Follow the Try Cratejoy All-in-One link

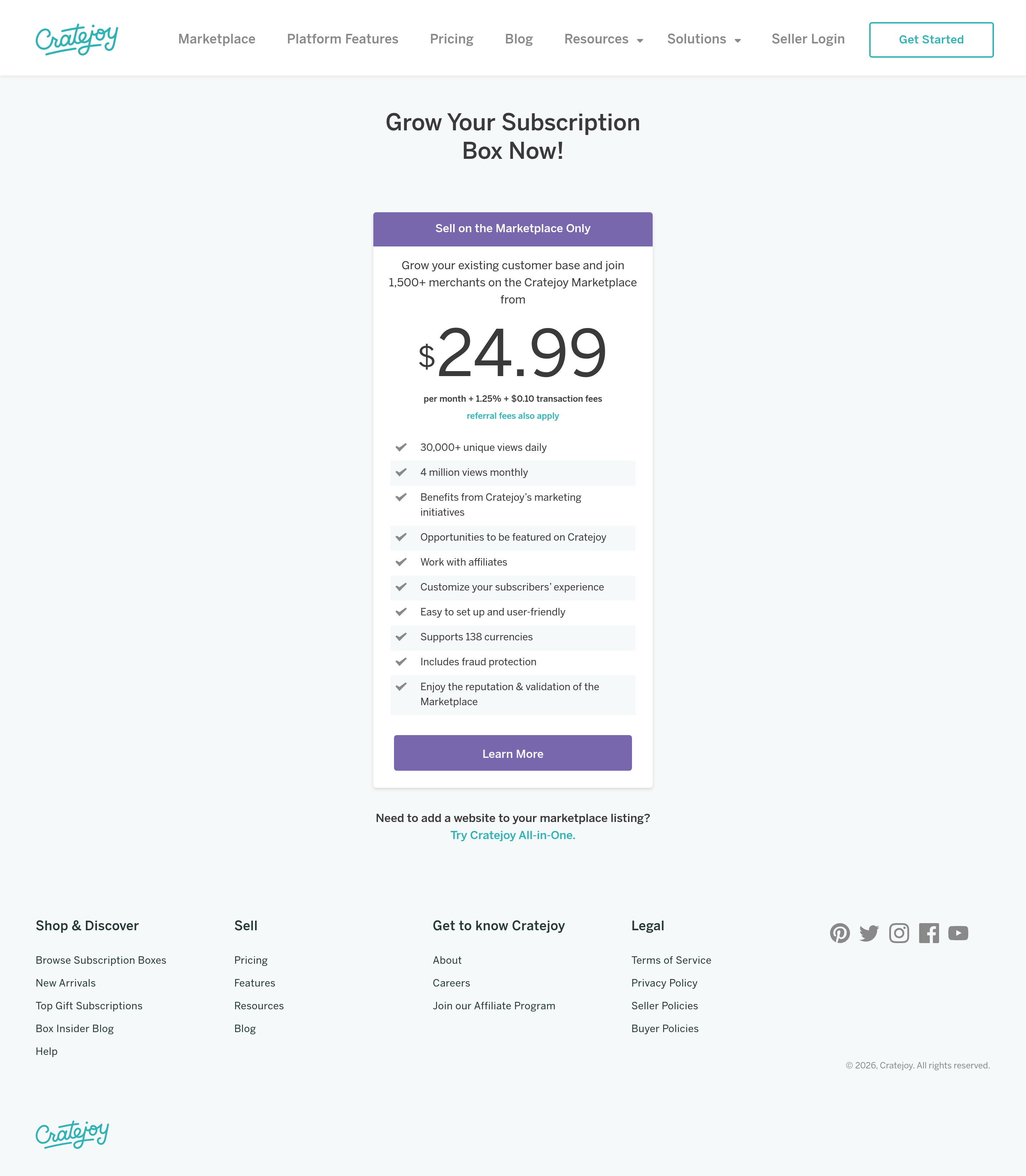click(x=512, y=835)
